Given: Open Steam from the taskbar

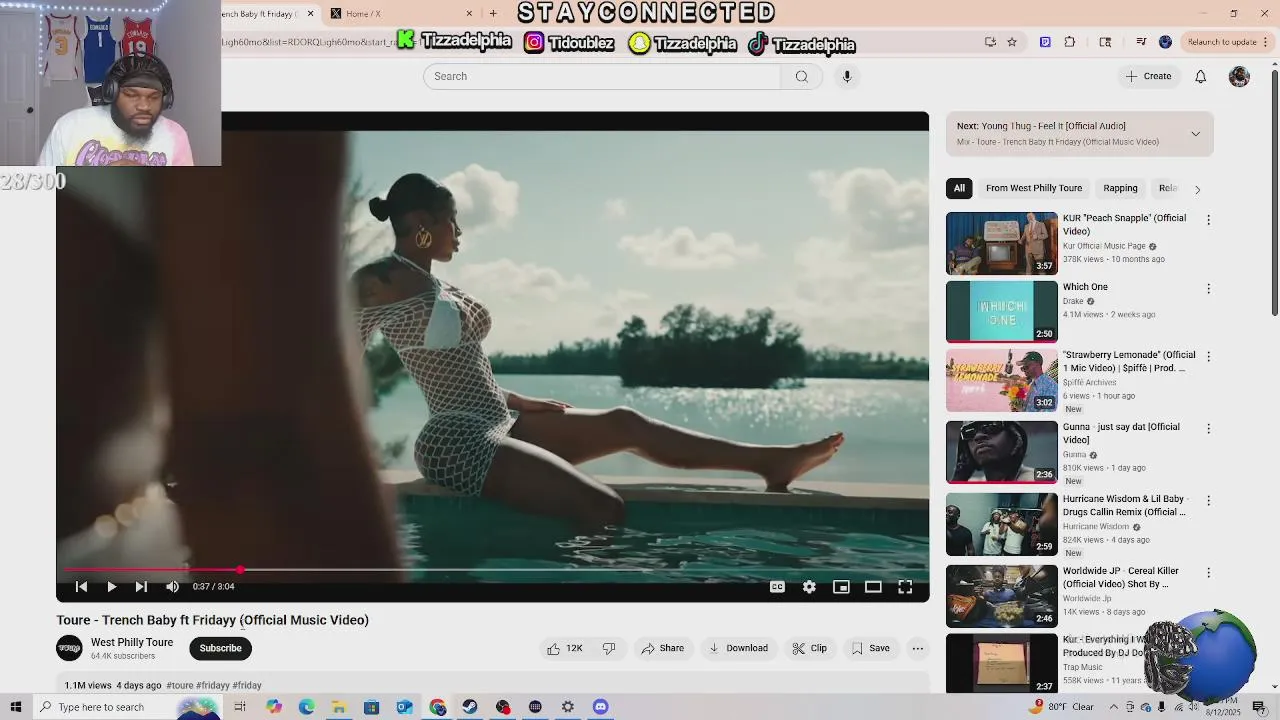Looking at the screenshot, I should [469, 707].
